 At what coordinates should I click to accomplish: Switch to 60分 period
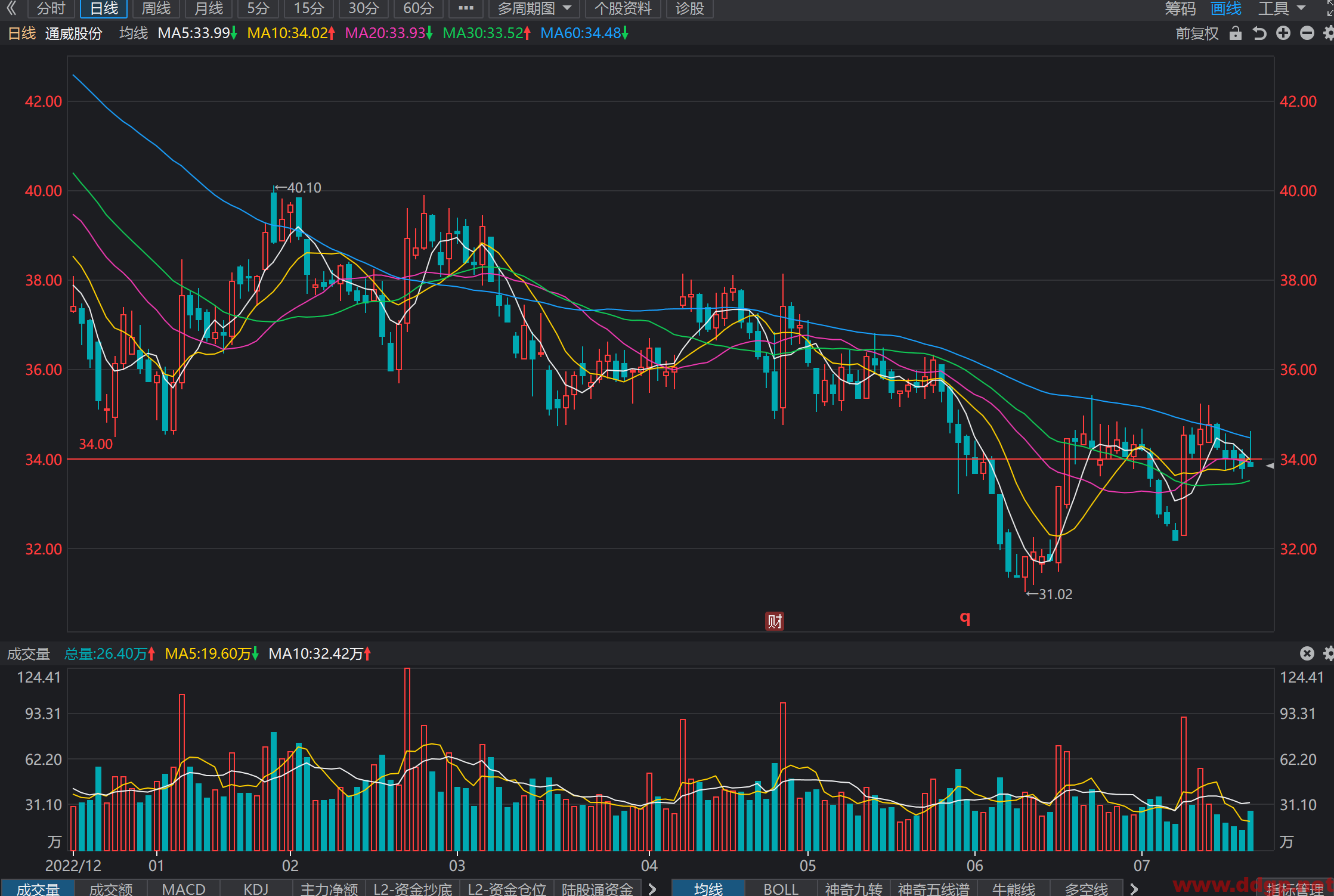click(418, 8)
